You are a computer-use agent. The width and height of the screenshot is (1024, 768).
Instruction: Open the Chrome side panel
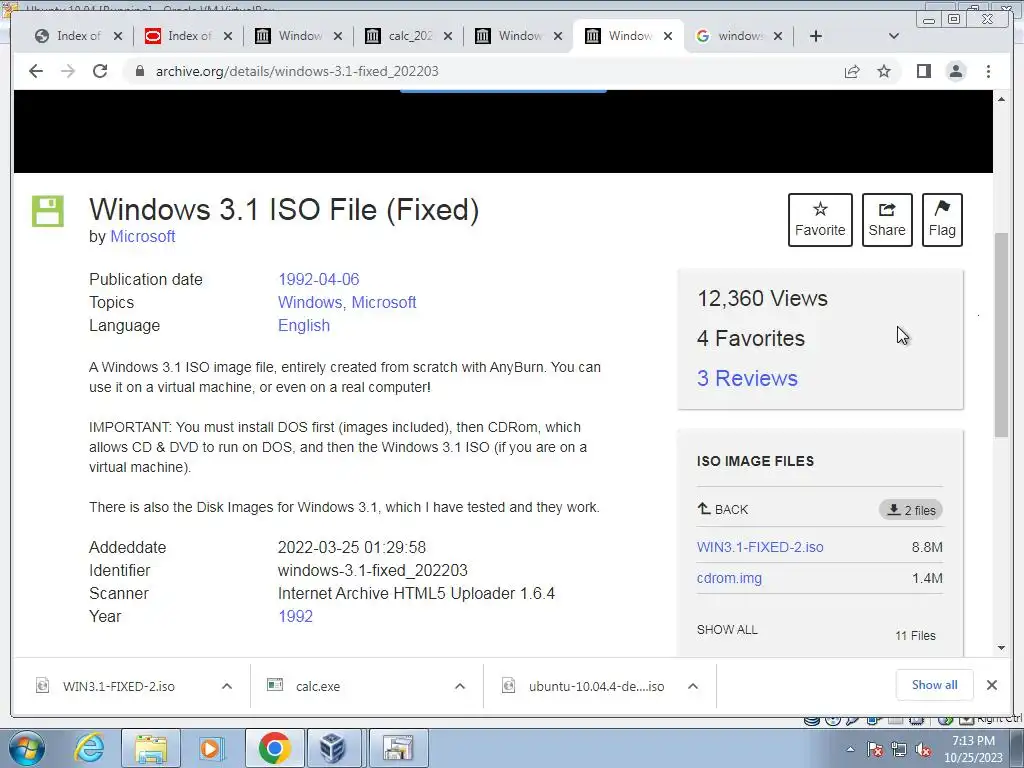(923, 71)
